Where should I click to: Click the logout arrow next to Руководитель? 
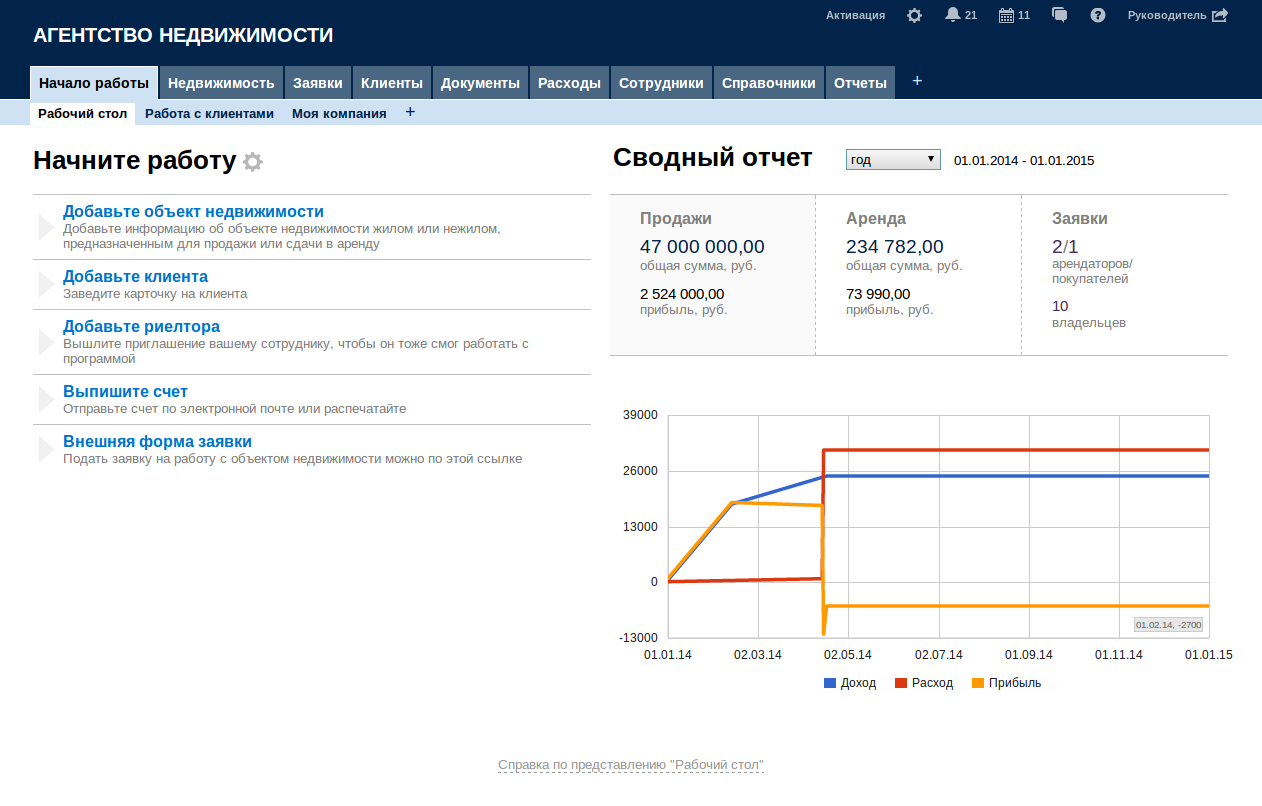pos(1219,15)
